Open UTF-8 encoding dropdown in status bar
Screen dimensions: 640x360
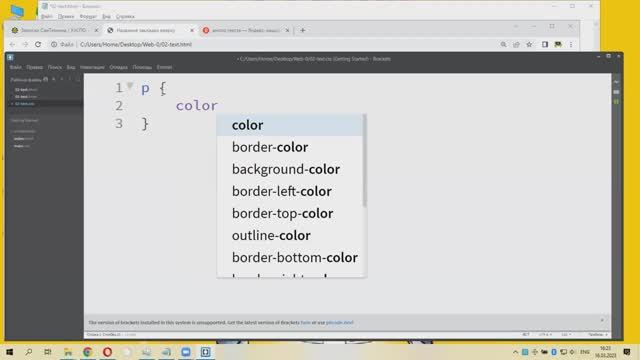(x=545, y=334)
